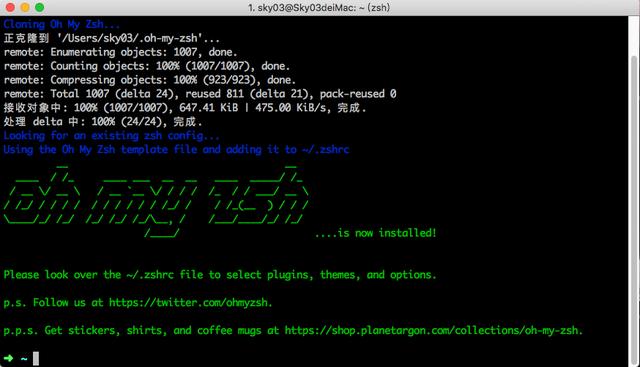Click the tilde directory indicator in the prompt
The image size is (640, 367).
pyautogui.click(x=24, y=359)
